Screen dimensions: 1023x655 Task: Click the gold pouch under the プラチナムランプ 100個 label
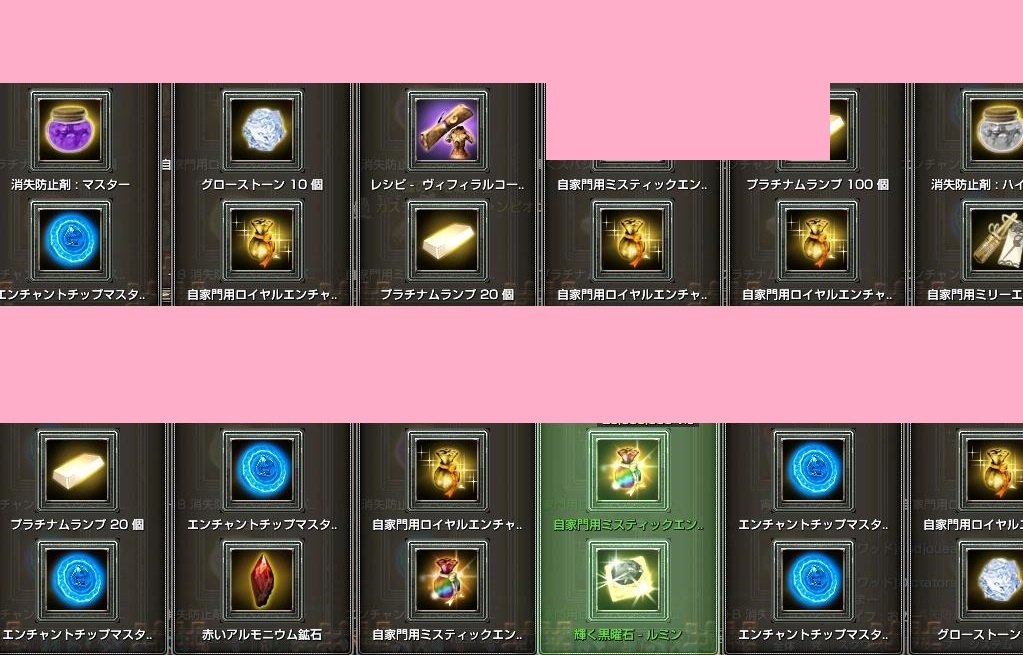pyautogui.click(x=817, y=240)
